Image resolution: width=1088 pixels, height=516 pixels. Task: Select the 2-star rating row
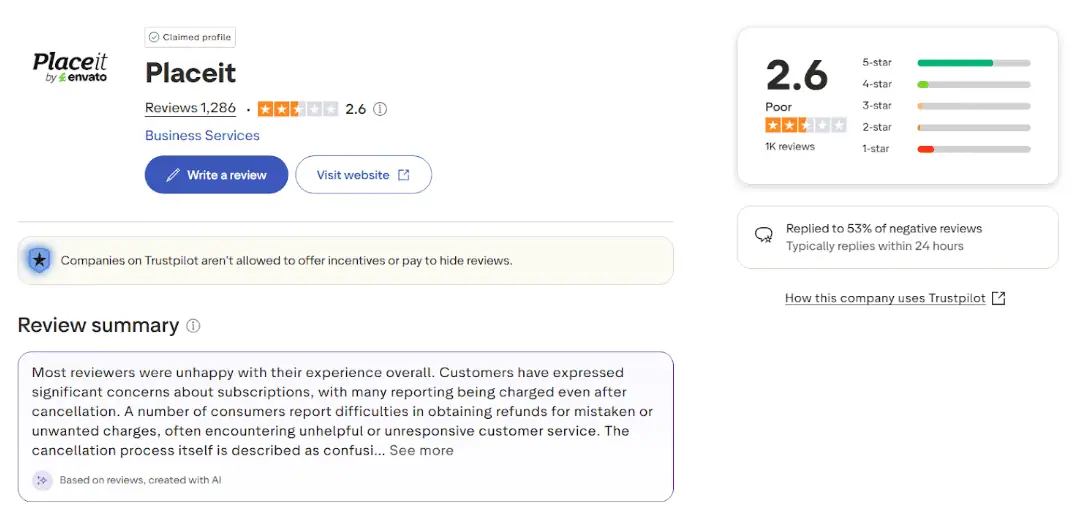pos(945,128)
